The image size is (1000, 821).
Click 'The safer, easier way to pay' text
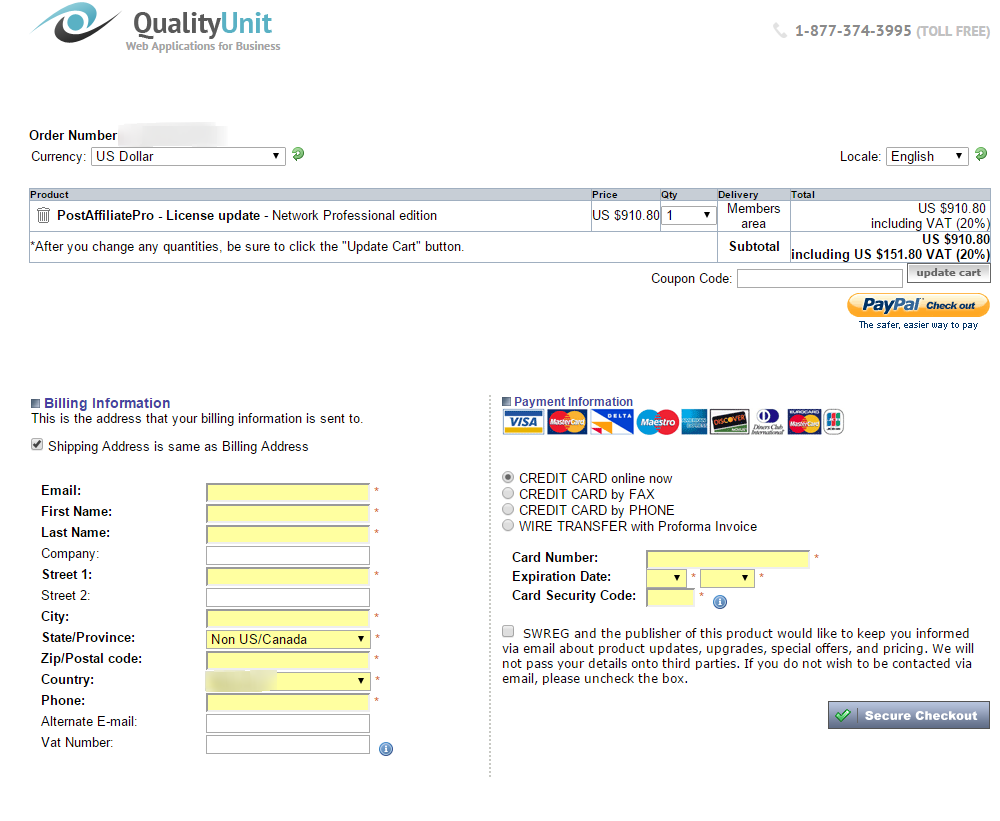[x=918, y=325]
